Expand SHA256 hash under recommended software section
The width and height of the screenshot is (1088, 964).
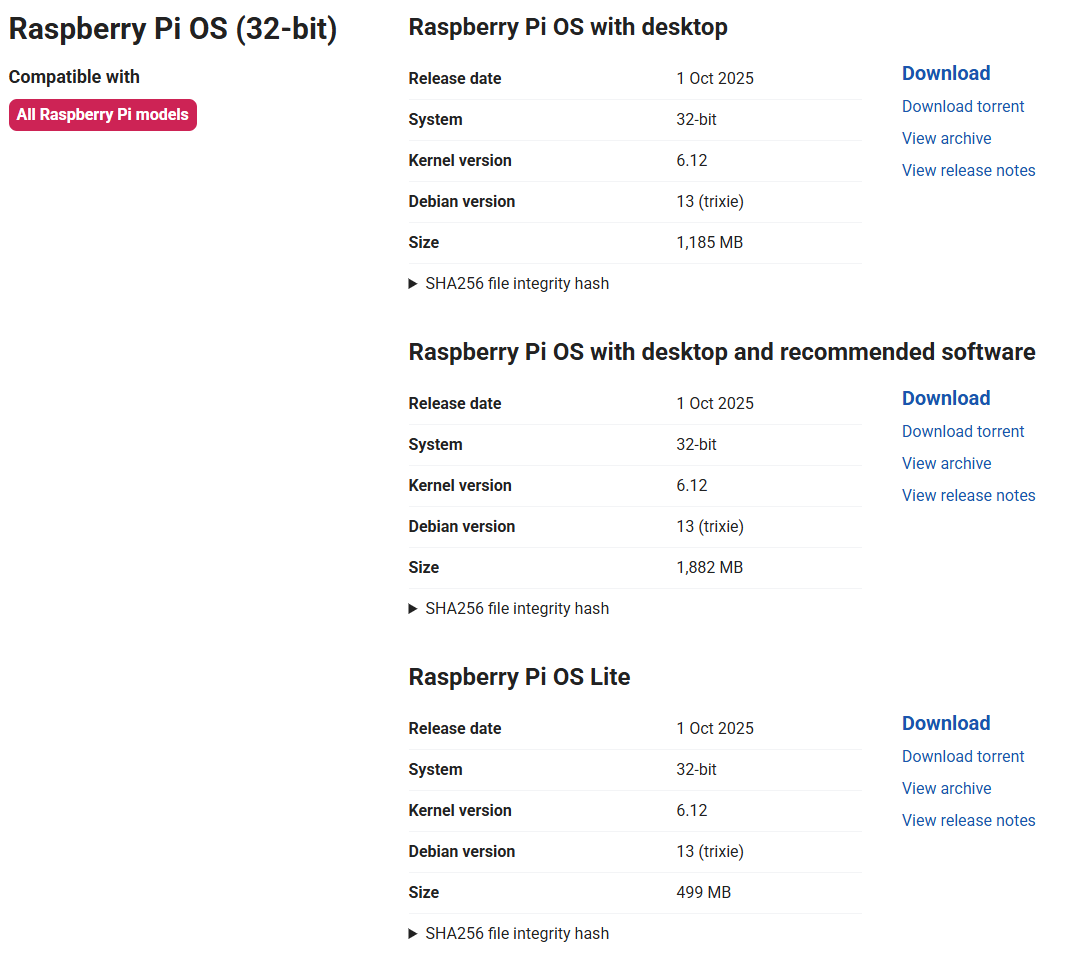(509, 609)
